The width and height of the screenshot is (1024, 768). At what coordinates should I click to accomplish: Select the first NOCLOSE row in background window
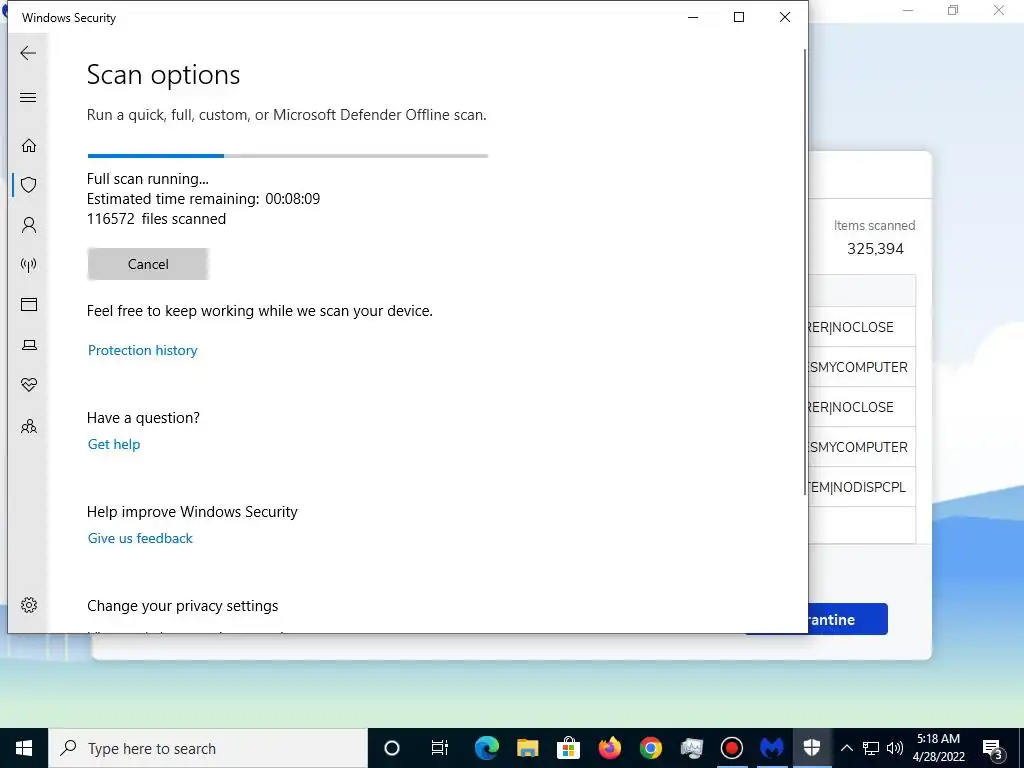pos(861,327)
